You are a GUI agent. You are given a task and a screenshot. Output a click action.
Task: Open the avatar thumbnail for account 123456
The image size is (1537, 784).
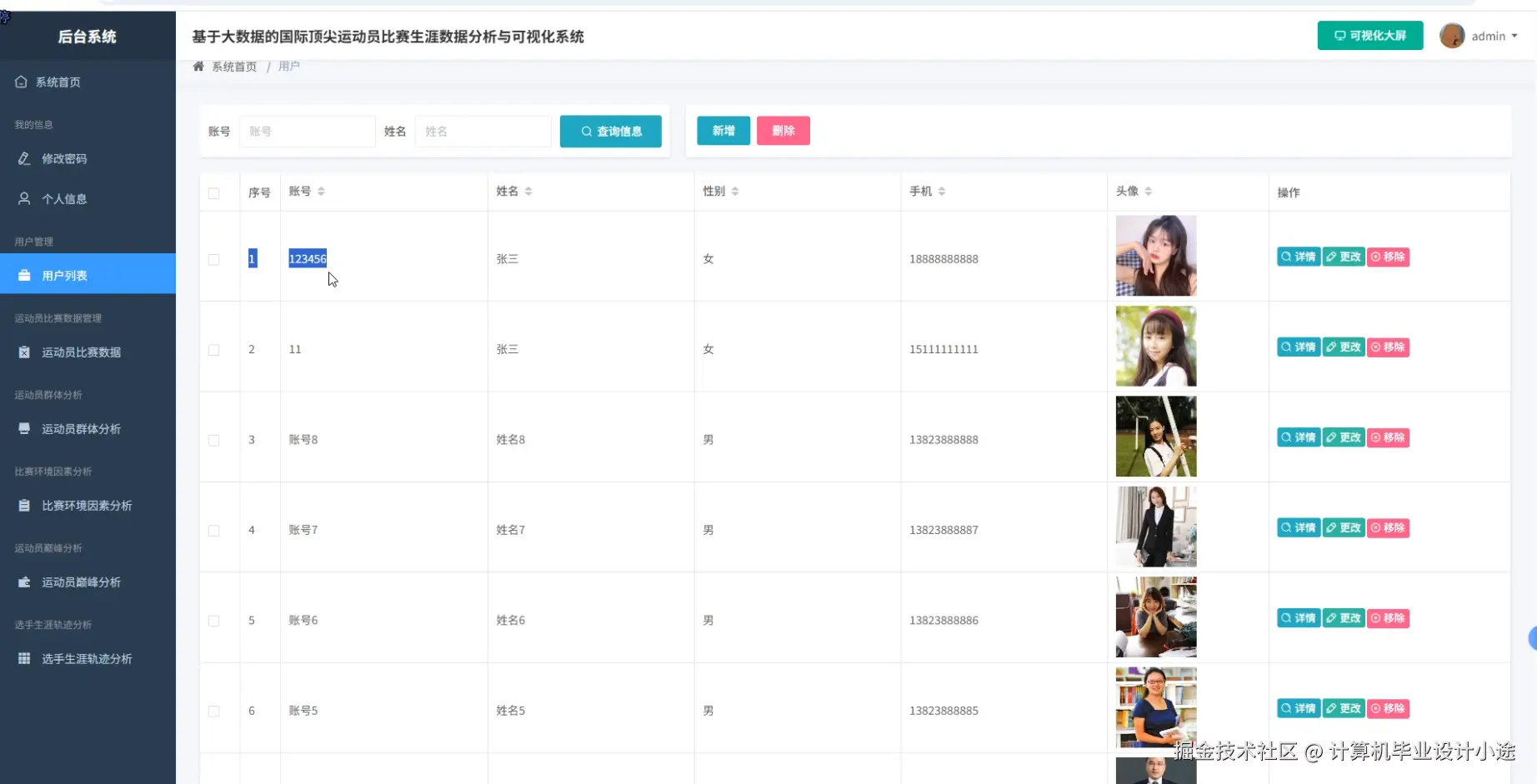[x=1156, y=256]
